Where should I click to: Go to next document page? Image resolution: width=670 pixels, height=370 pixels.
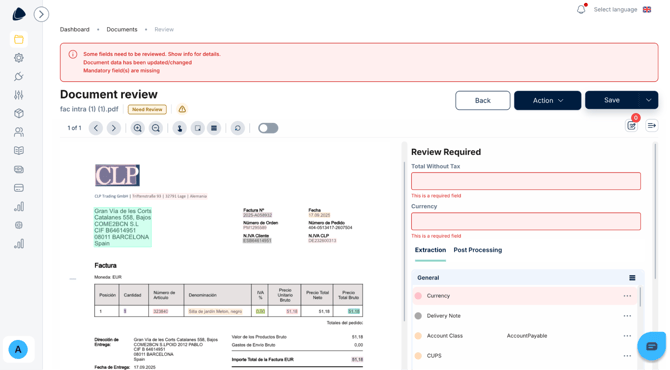point(114,128)
